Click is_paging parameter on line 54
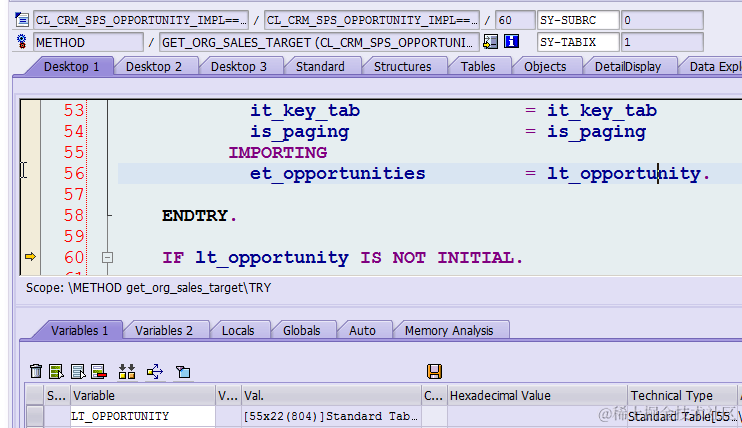This screenshot has height=428, width=742. pos(300,132)
